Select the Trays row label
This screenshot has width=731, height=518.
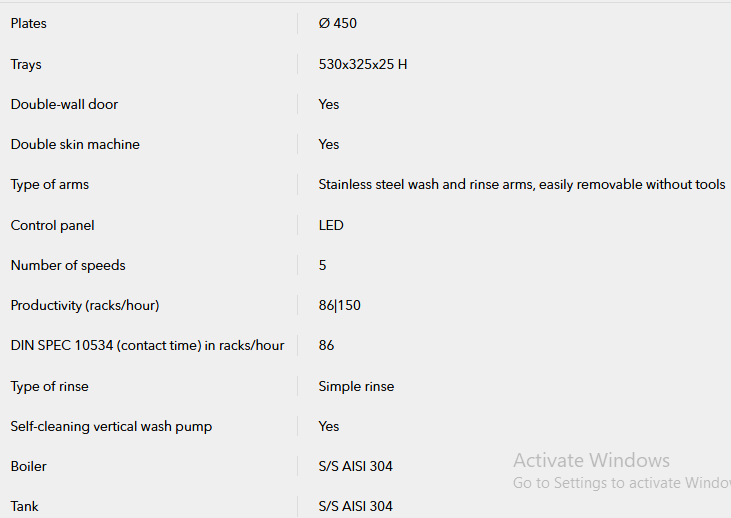pyautogui.click(x=26, y=64)
